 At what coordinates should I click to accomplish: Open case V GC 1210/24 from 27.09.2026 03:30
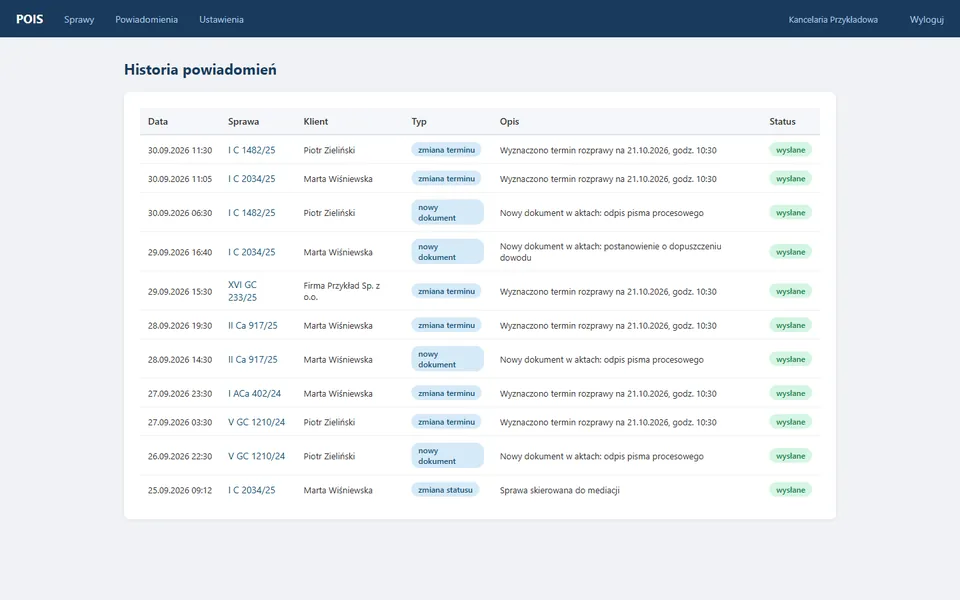[257, 422]
